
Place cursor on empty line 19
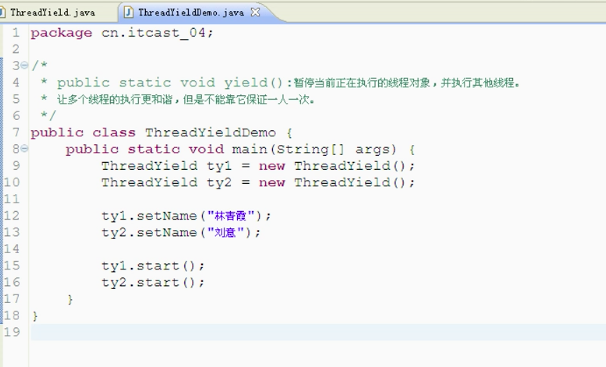[x=318, y=332]
